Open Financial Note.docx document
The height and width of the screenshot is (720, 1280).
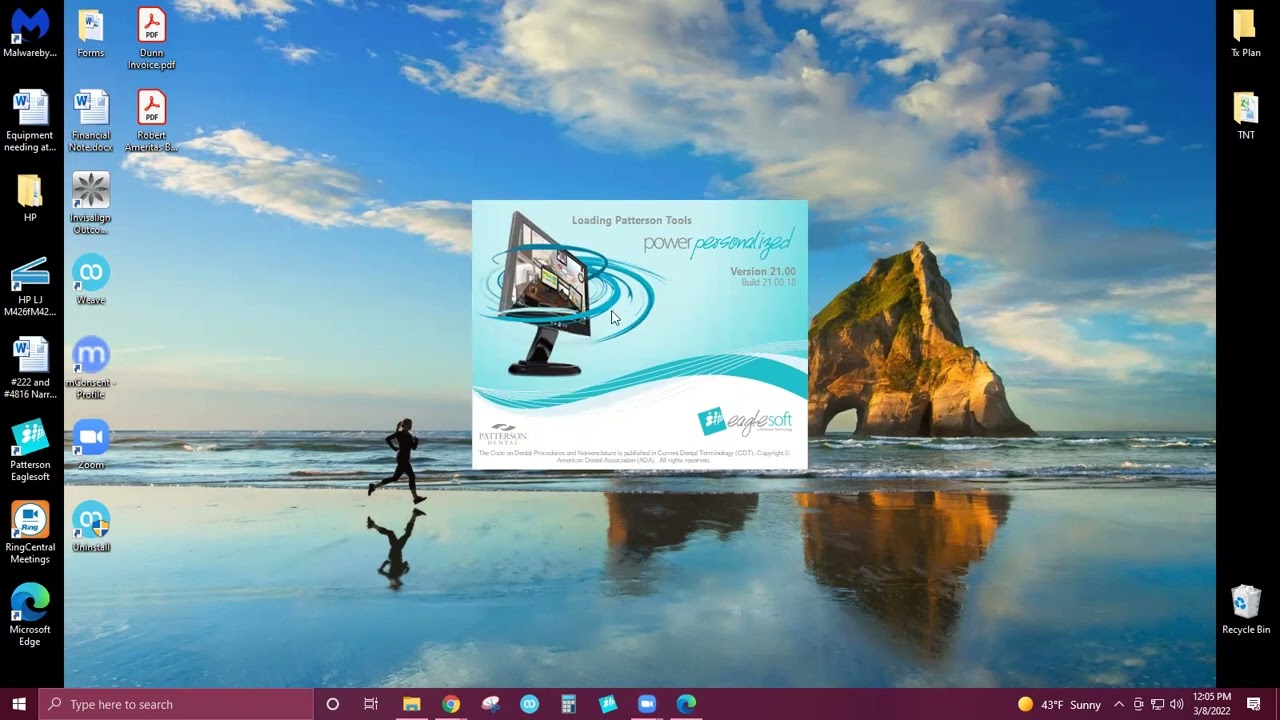pos(90,121)
